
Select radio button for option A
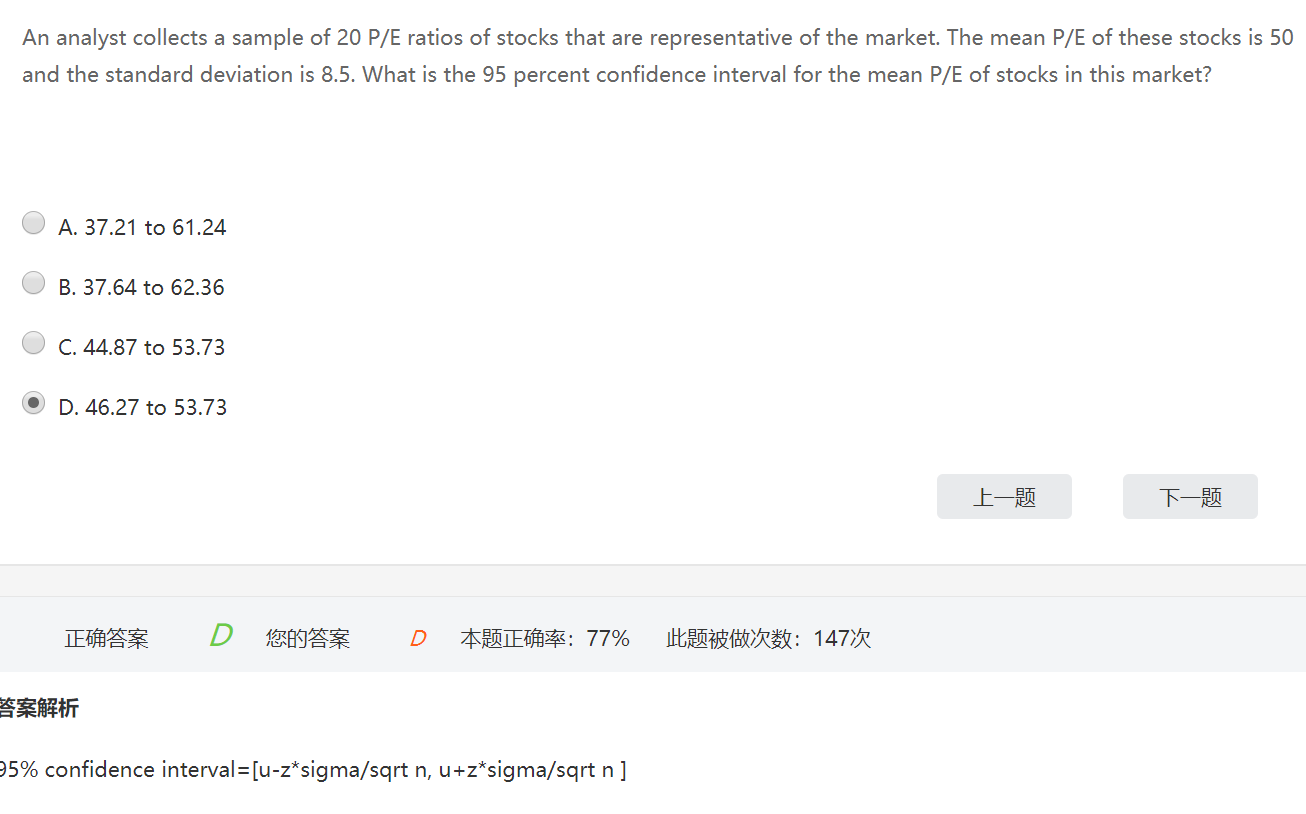pyautogui.click(x=34, y=223)
